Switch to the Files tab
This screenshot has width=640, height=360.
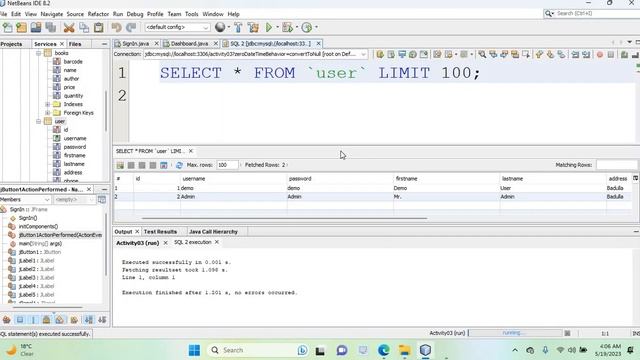coord(75,44)
